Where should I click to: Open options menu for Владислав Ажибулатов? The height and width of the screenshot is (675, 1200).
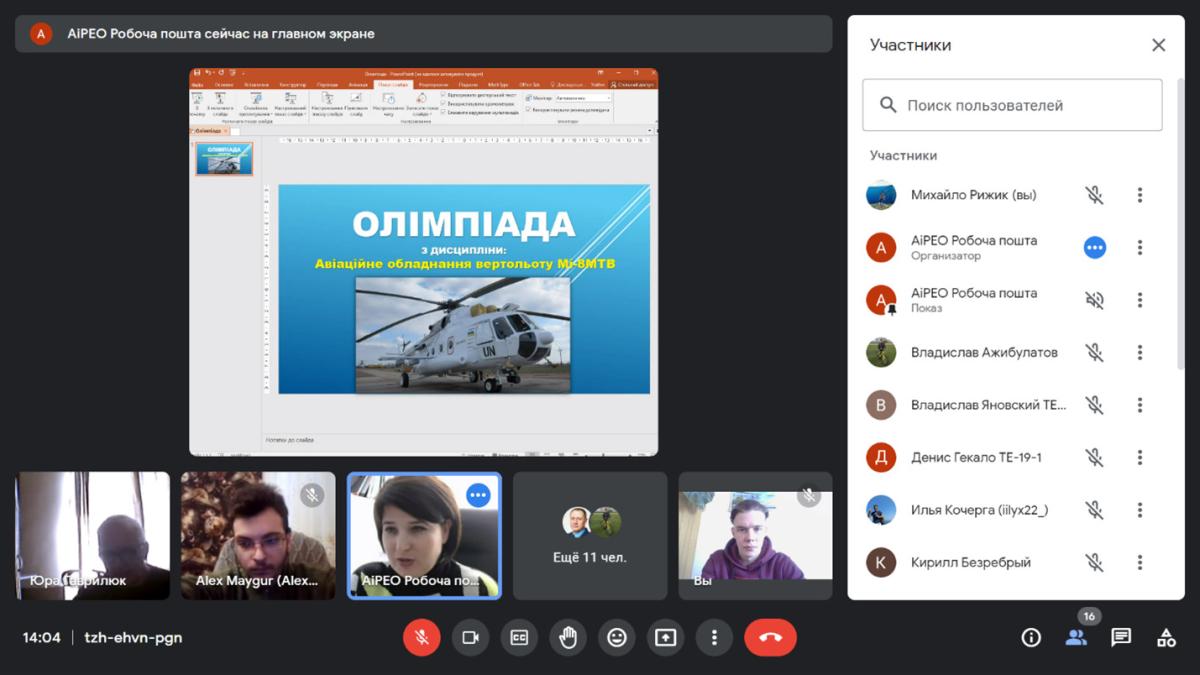1139,352
